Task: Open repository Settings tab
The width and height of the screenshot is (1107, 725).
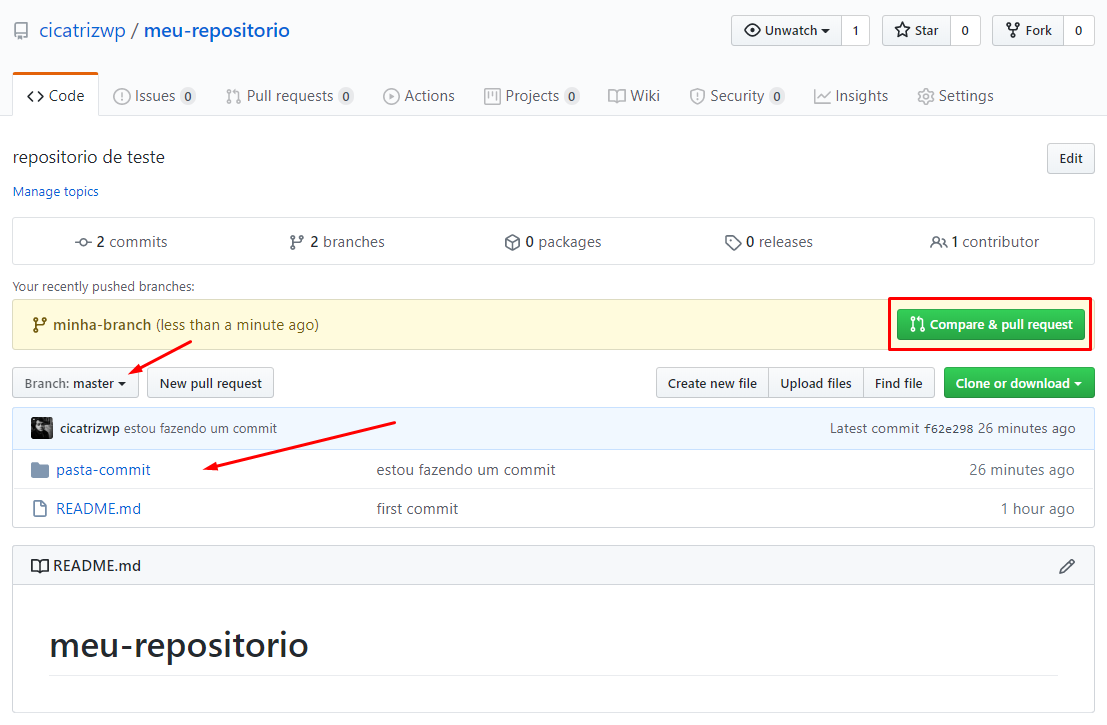Action: 955,96
